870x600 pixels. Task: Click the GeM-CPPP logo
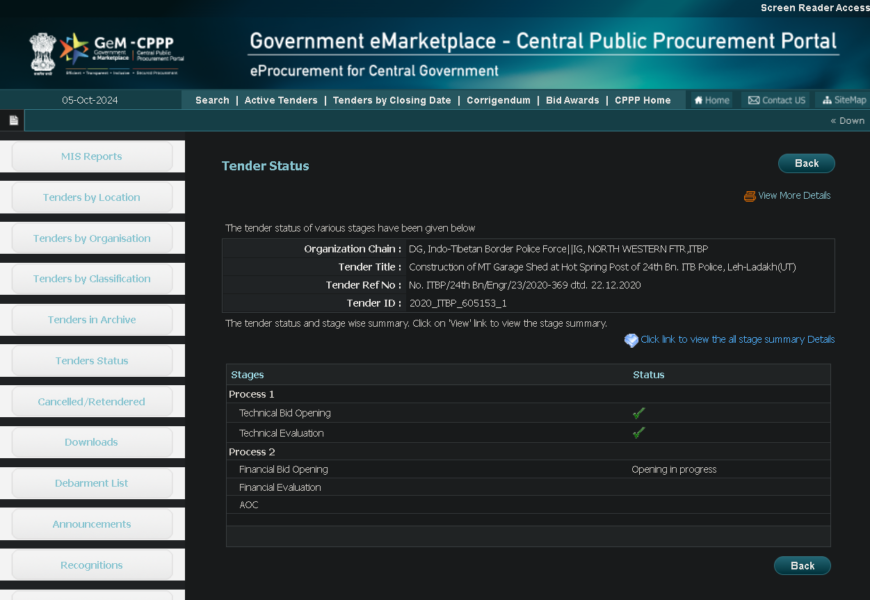pyautogui.click(x=122, y=54)
